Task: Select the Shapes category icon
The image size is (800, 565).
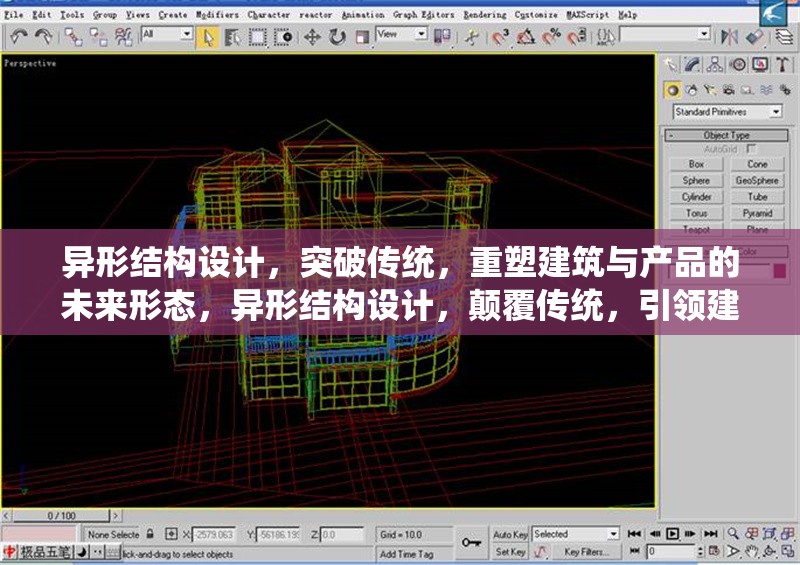Action: click(x=691, y=90)
